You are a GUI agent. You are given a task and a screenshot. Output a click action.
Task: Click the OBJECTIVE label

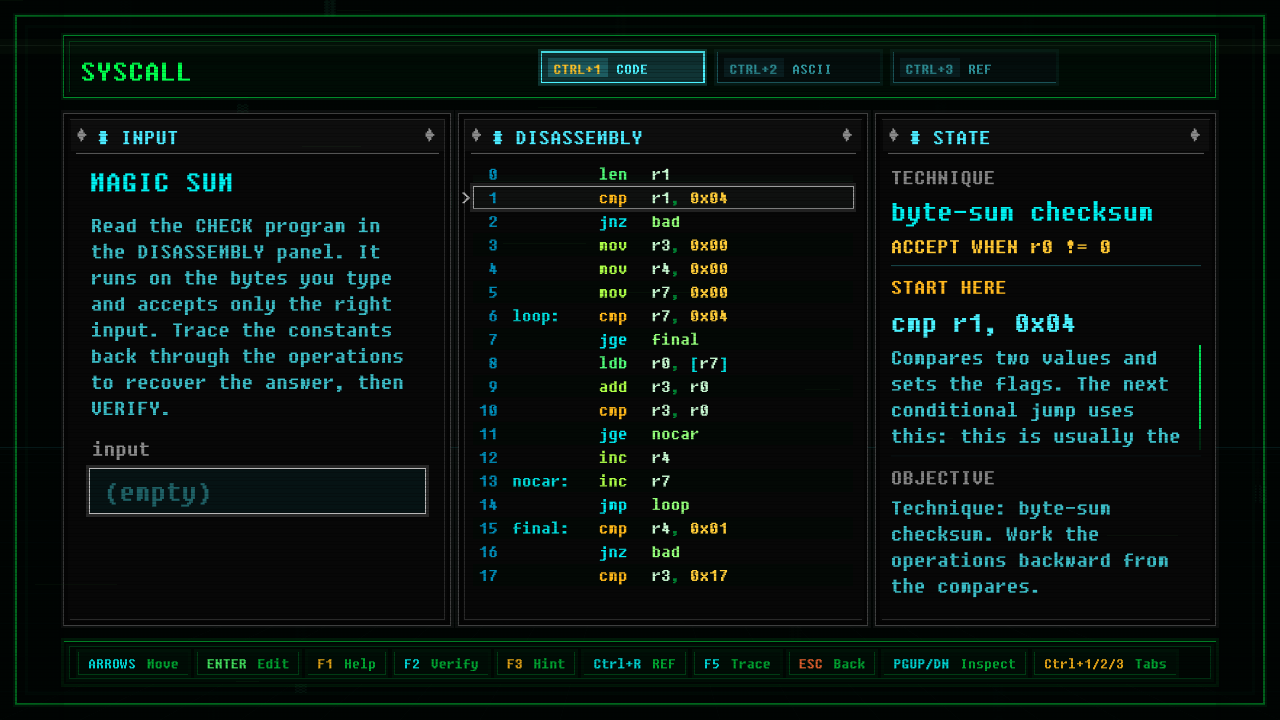[943, 478]
